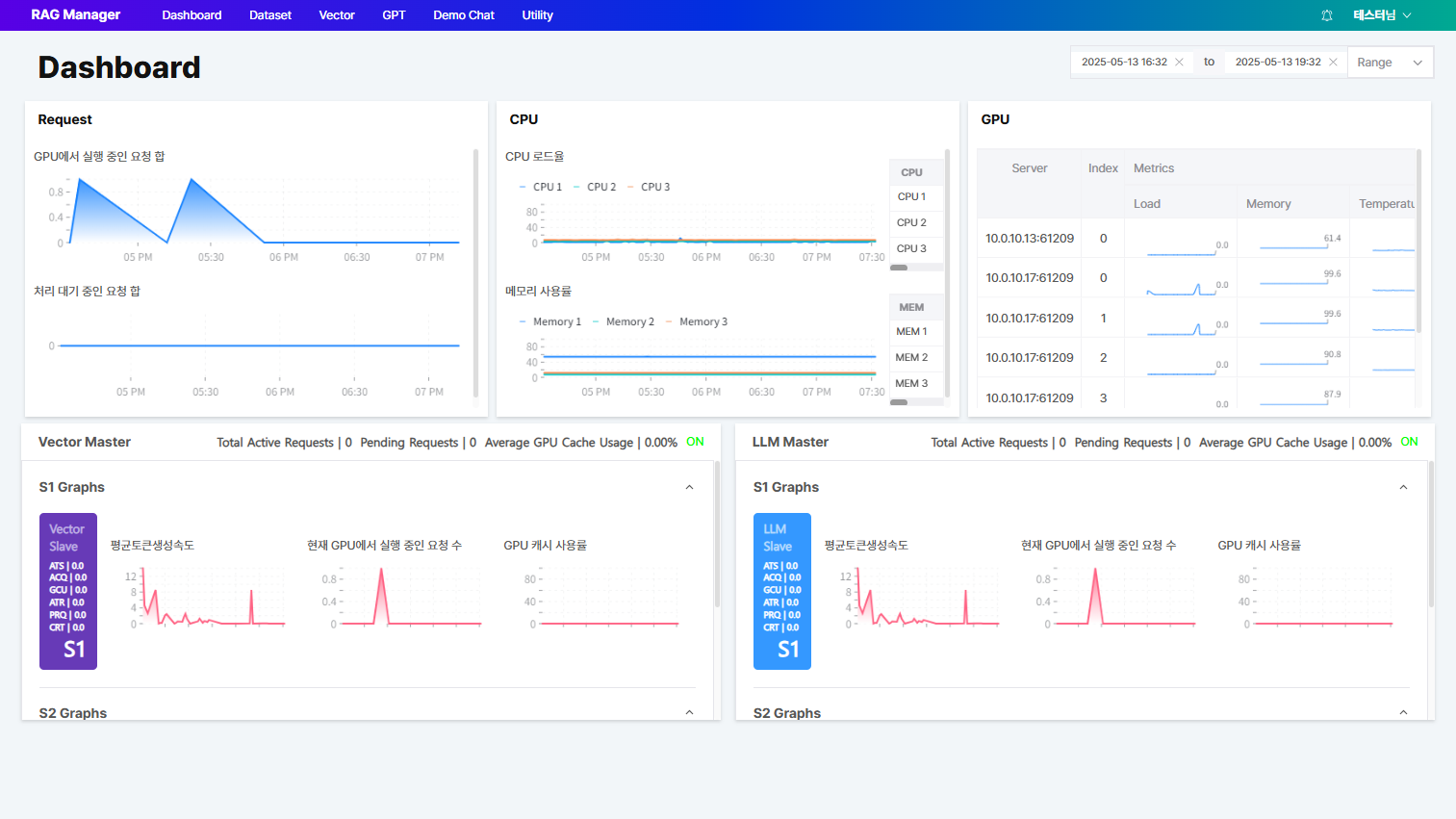
Task: Clear the end date 2025-05-13 19:32
Action: point(1333,62)
